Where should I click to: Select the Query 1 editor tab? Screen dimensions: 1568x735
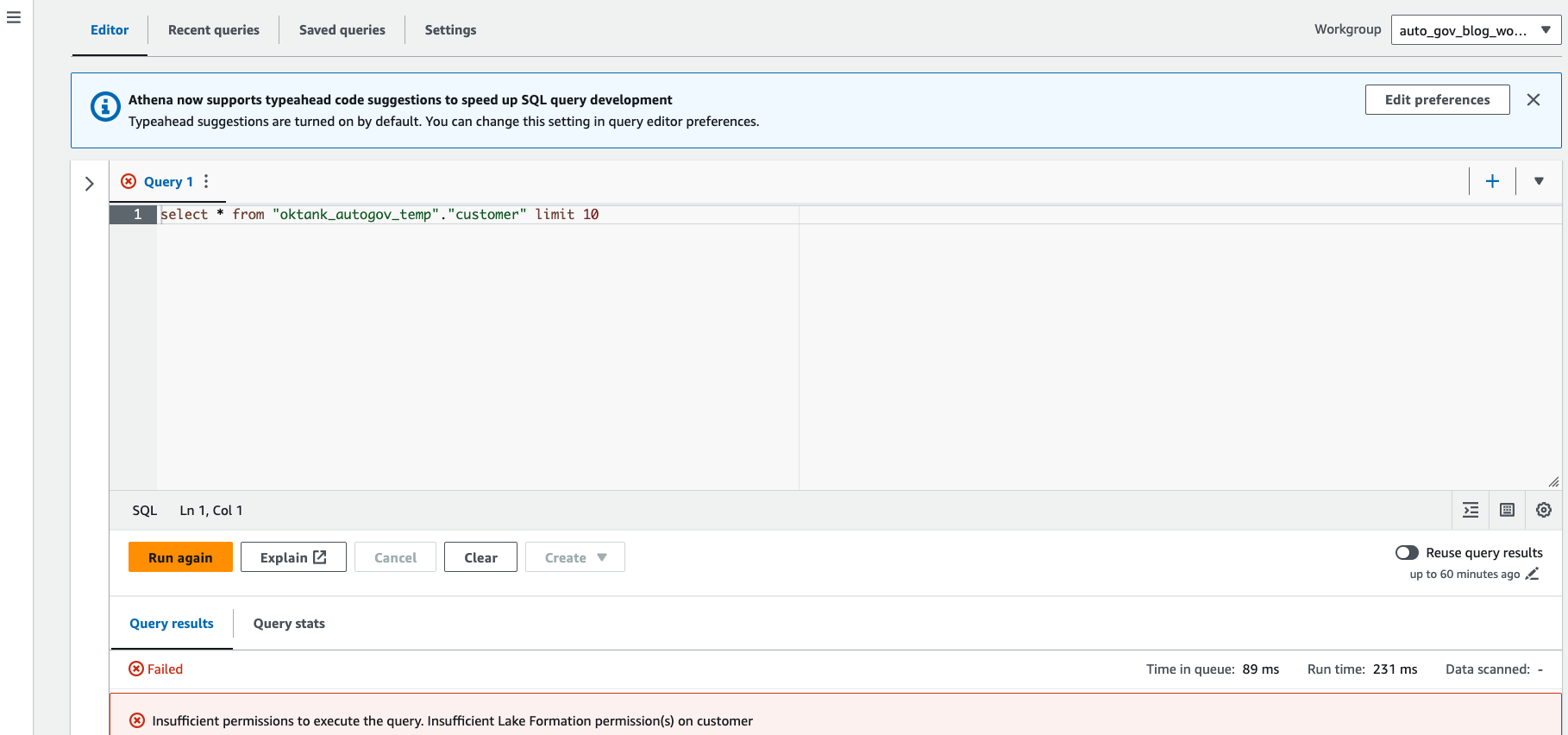(168, 181)
